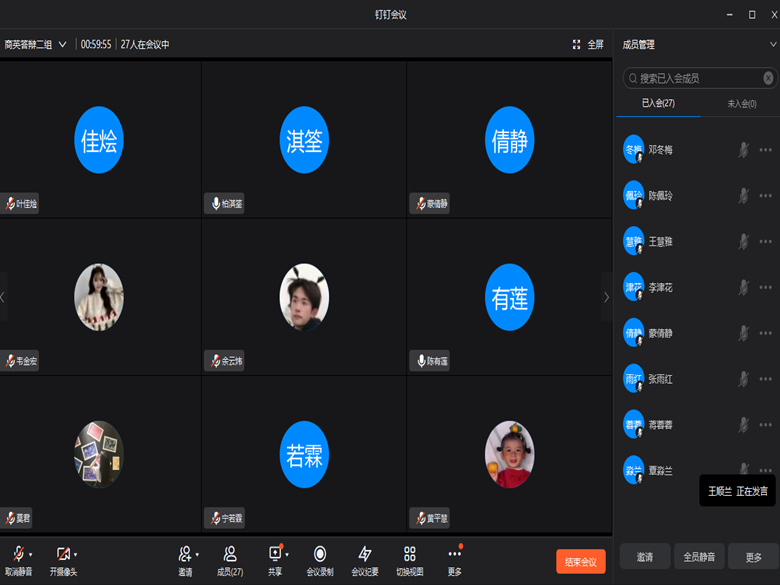780x585 pixels.
Task: Toggle mute icon for 邓冬梅
Action: [x=743, y=150]
